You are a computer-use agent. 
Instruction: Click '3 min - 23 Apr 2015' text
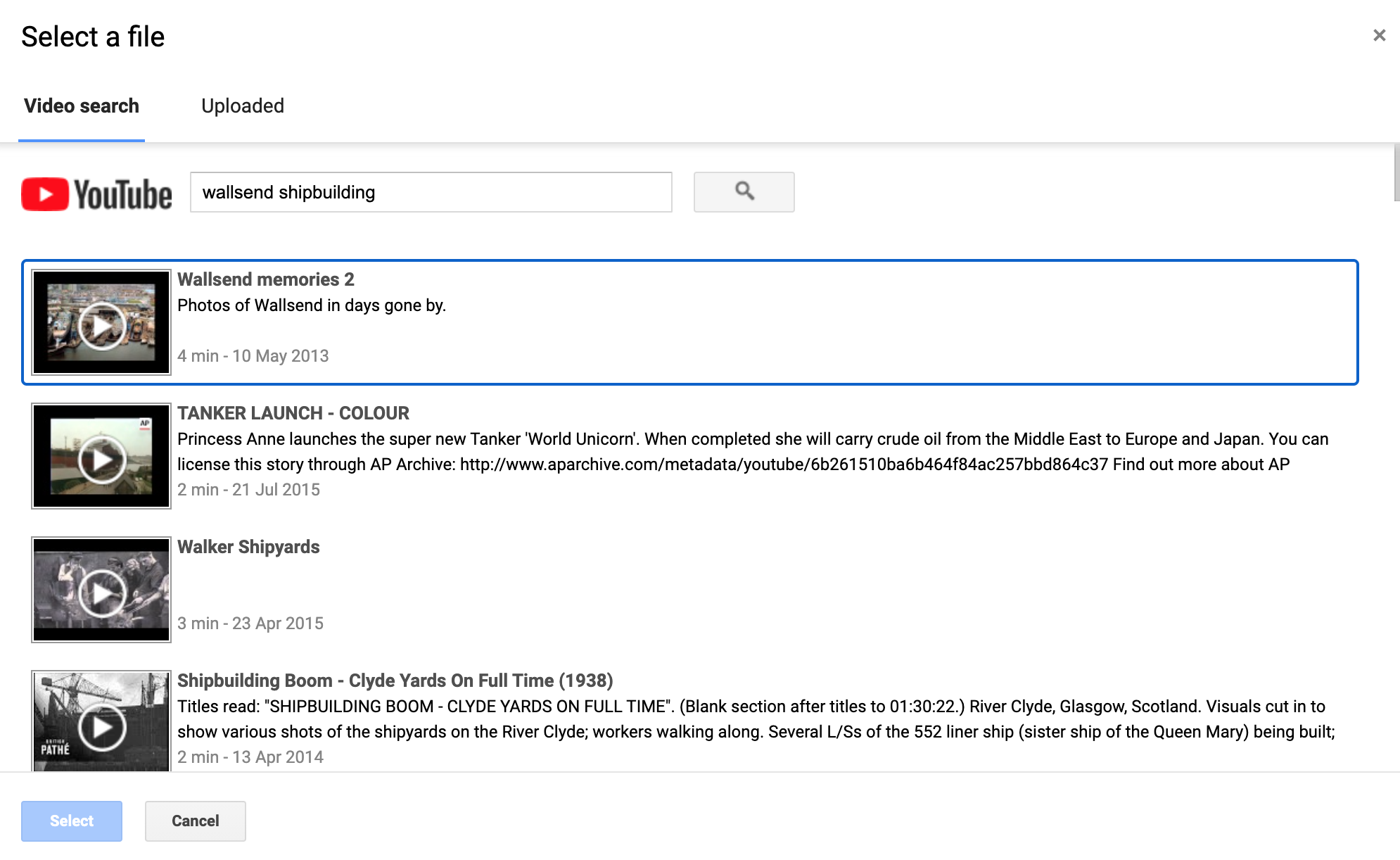click(x=250, y=624)
